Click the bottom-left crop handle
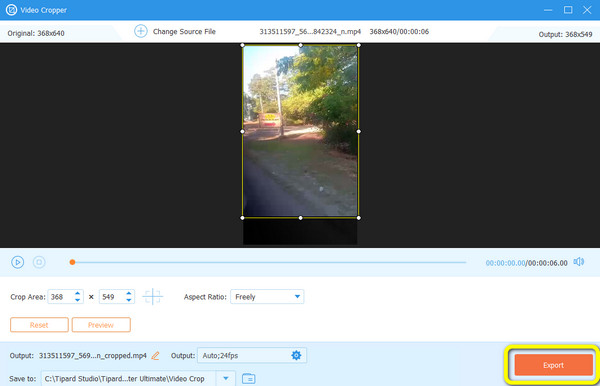Viewport: 600px width, 386px height. pos(242,218)
